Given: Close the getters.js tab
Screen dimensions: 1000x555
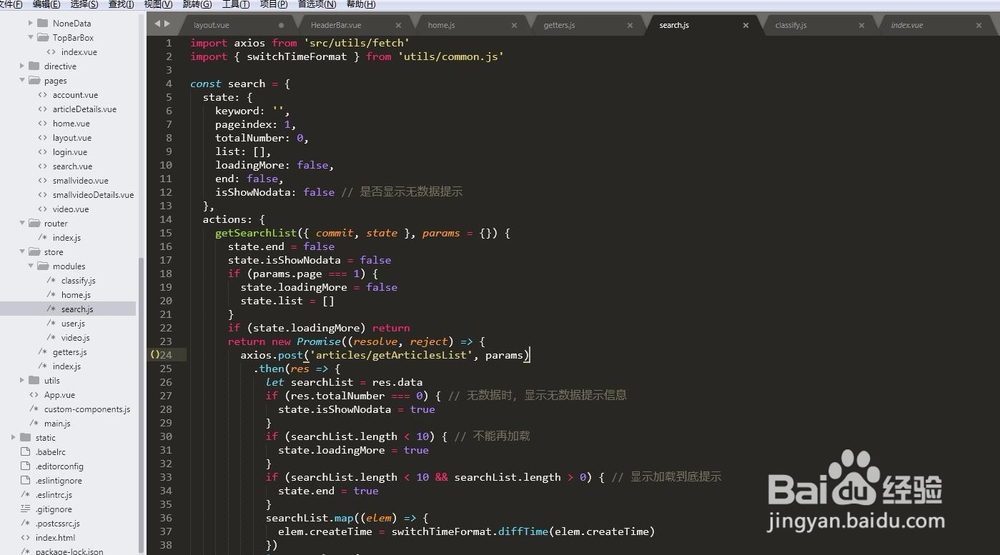Looking at the screenshot, I should [630, 26].
